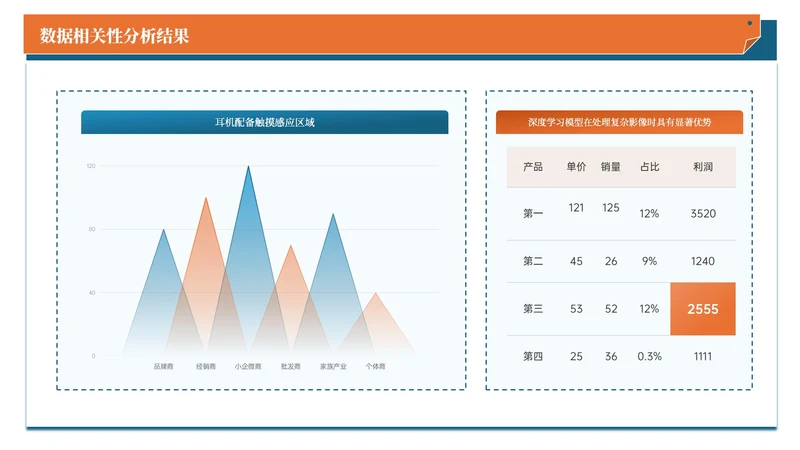Click the pin dot on the orange banner
The image size is (800, 450).
[750, 22]
